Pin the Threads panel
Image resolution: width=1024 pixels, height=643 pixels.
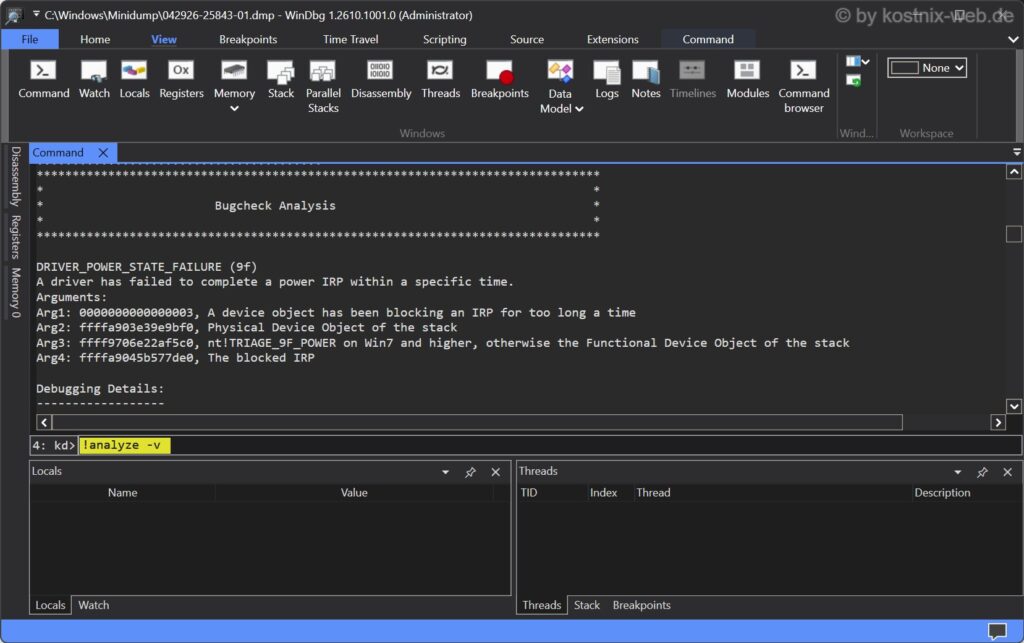982,472
